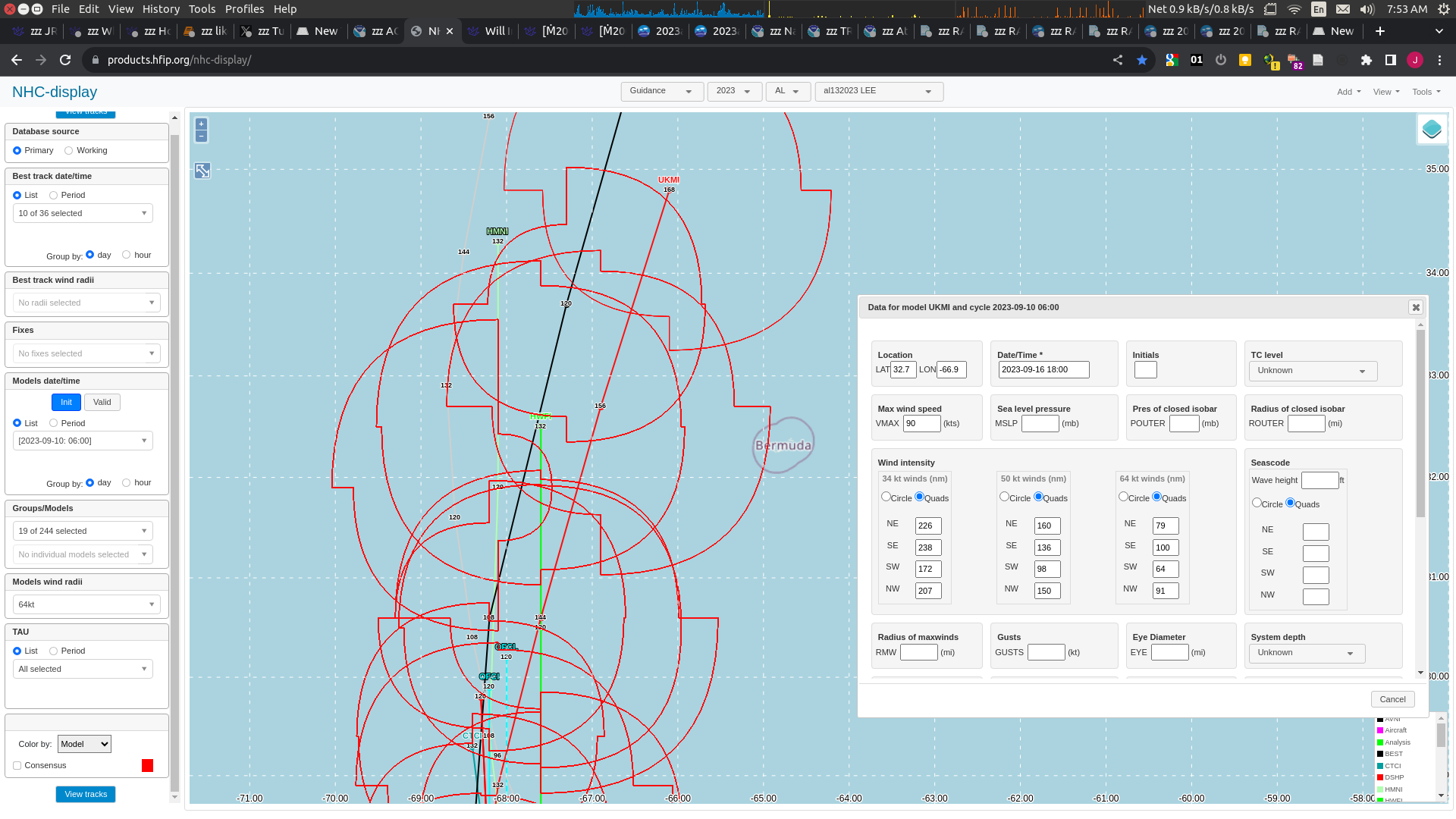The height and width of the screenshot is (819, 1456).
Task: Select Circle for 64 kt winds
Action: pyautogui.click(x=1123, y=497)
